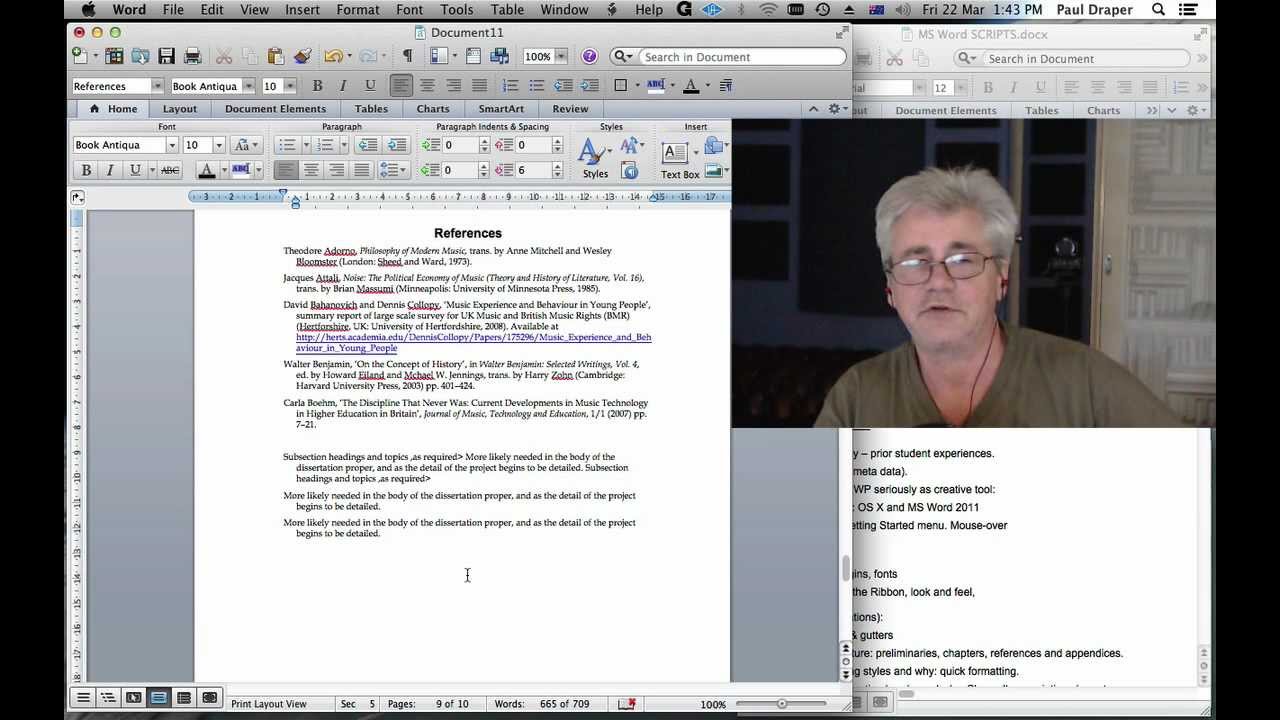The image size is (1280, 720).
Task: Open Word Help purple question icon
Action: pos(589,57)
